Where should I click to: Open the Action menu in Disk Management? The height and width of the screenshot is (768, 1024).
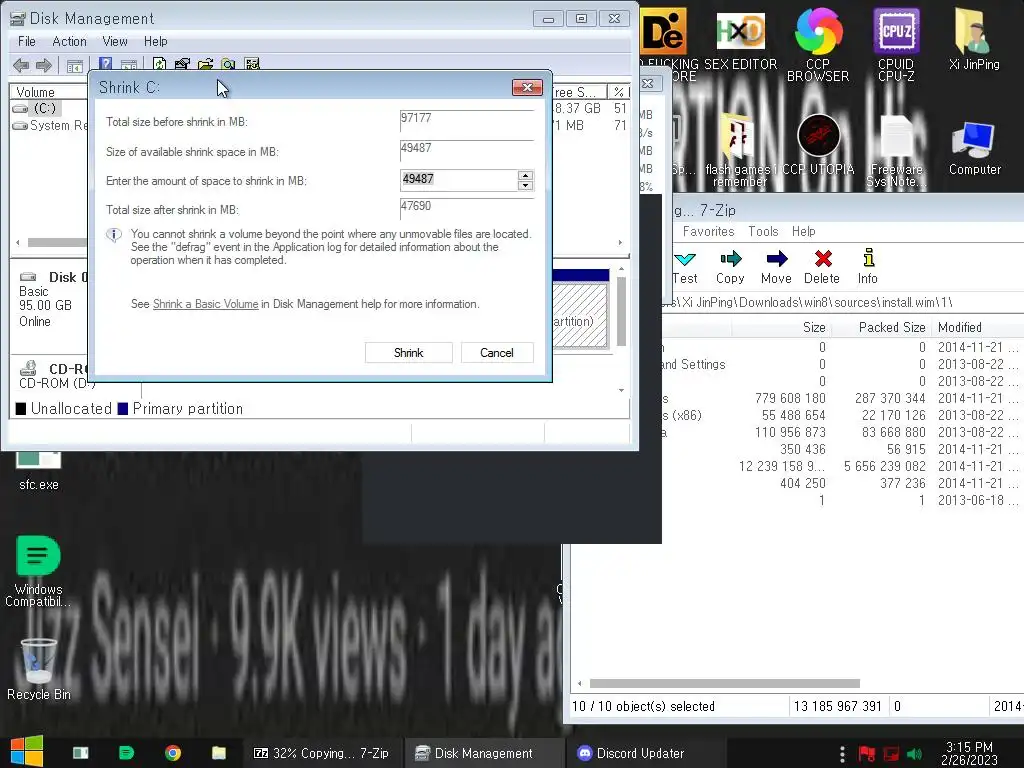tap(69, 41)
